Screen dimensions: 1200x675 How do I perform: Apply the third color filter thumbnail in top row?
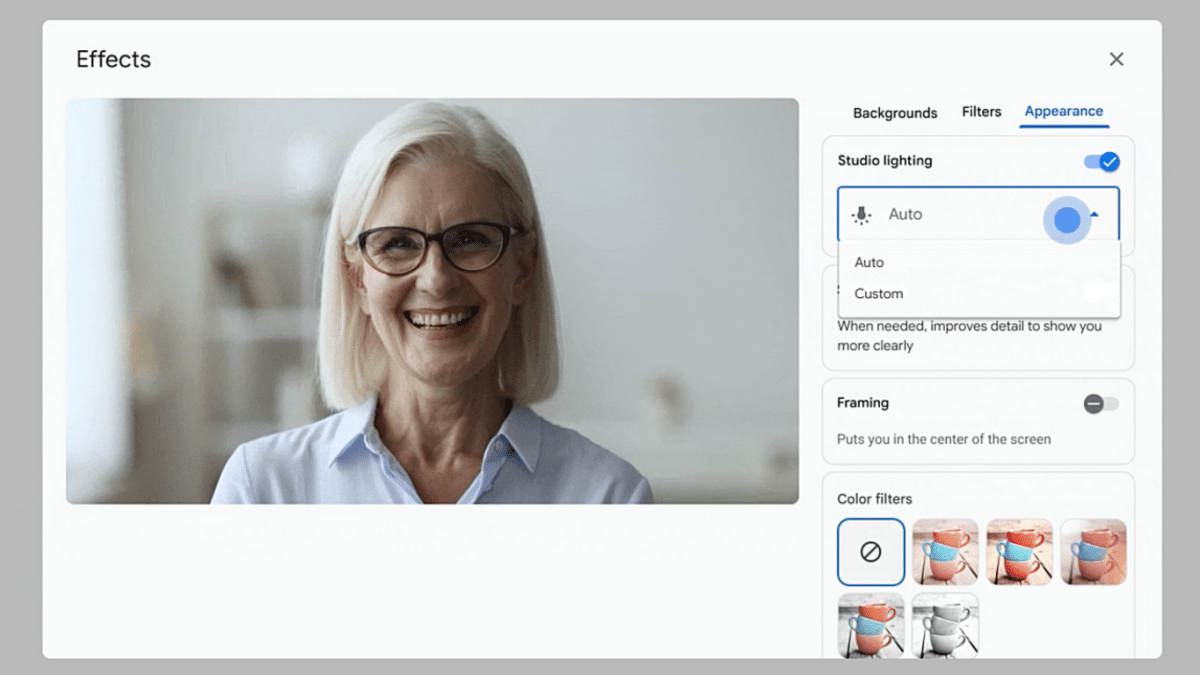1019,551
